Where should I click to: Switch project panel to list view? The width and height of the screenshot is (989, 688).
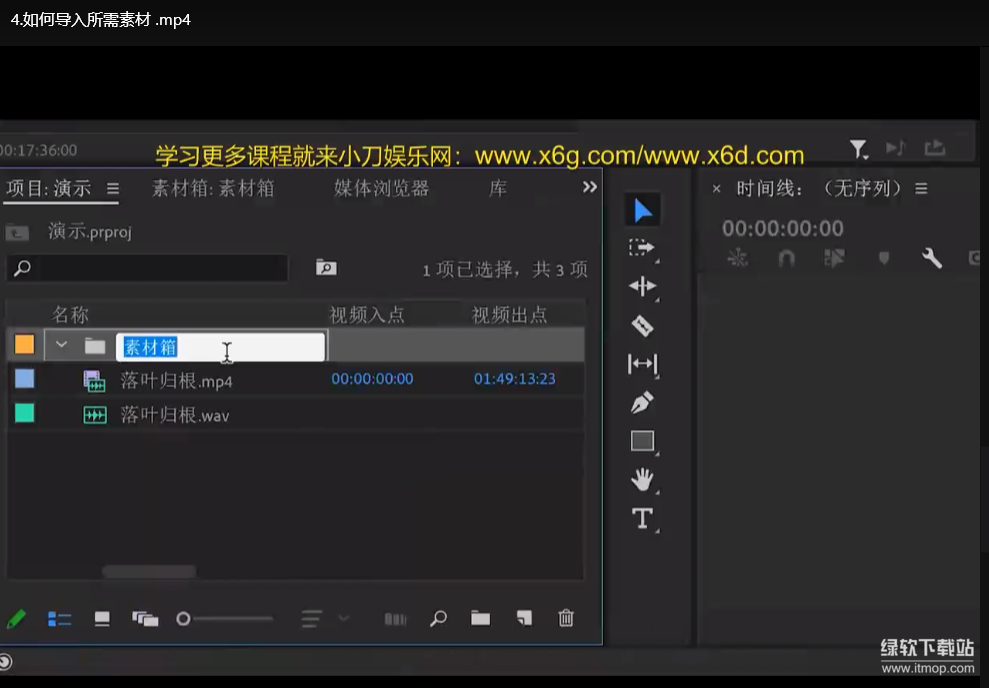coord(59,619)
